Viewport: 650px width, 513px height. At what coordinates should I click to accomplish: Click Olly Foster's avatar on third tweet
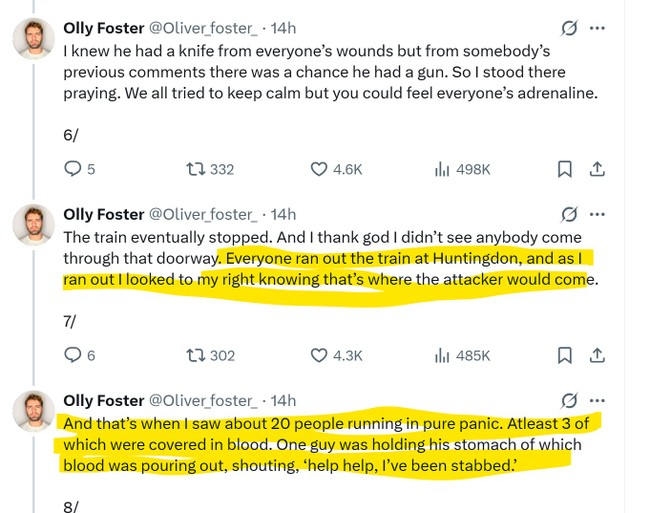coord(33,412)
